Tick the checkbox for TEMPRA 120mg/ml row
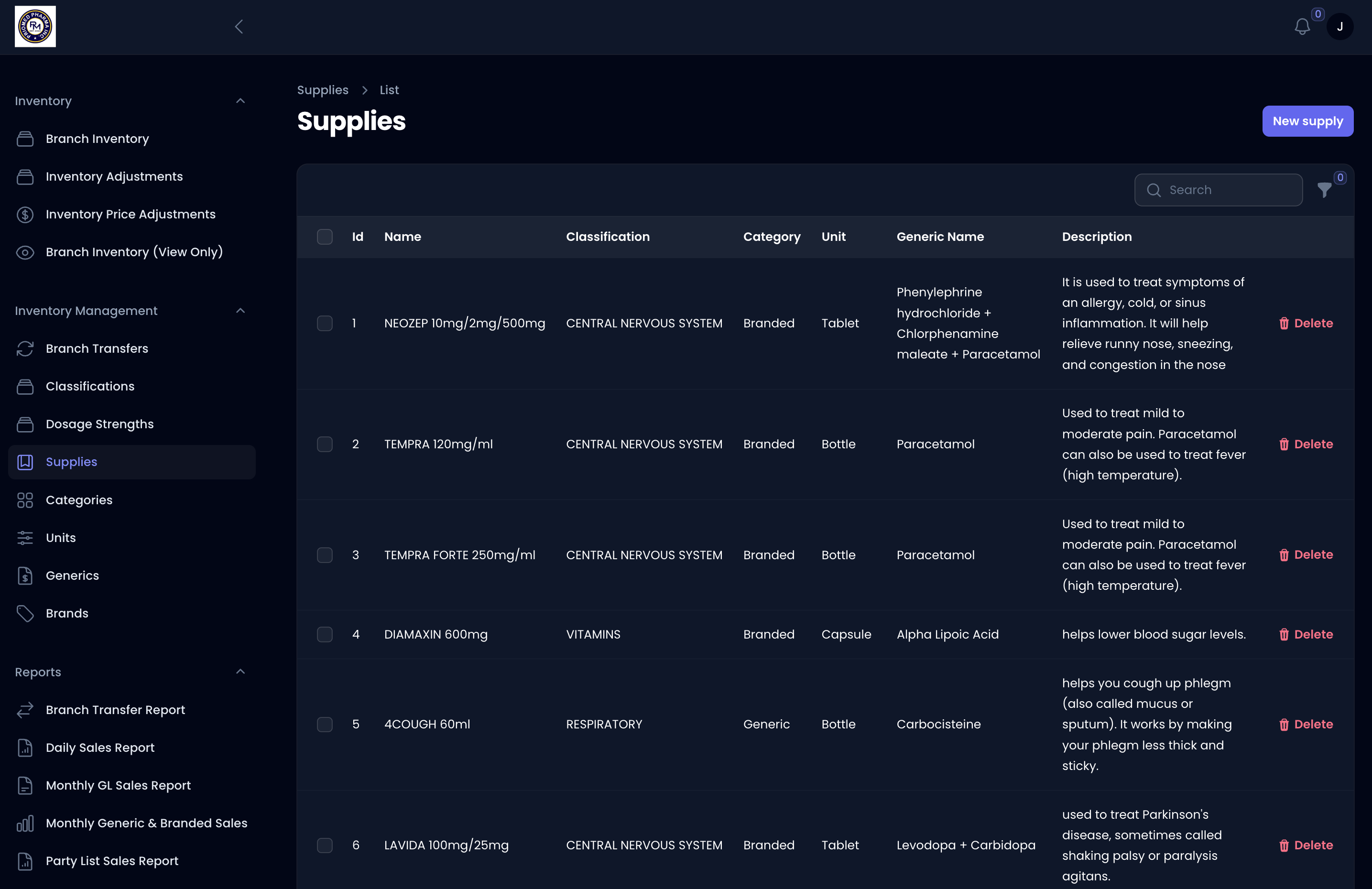 pos(325,444)
